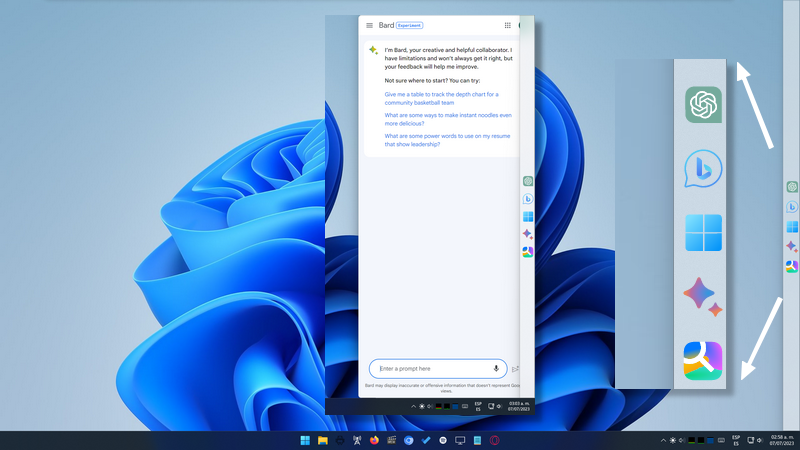800x450 pixels.
Task: Click the antenna tower taskbar icon
Action: pyautogui.click(x=357, y=440)
